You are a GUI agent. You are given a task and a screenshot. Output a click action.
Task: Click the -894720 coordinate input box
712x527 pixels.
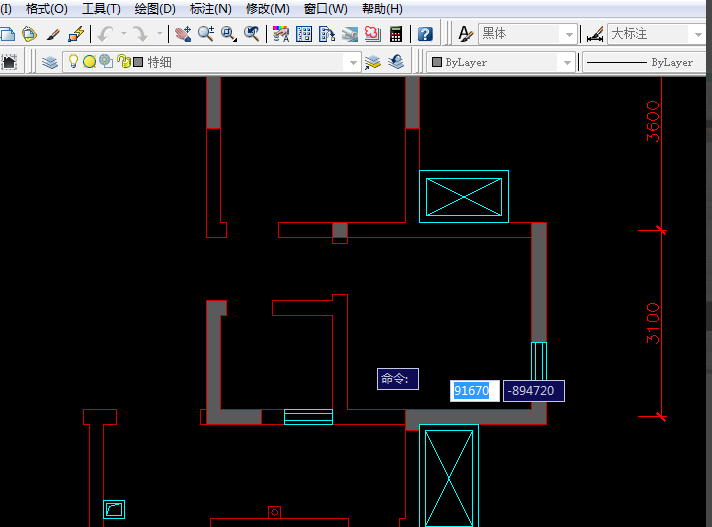coord(534,391)
